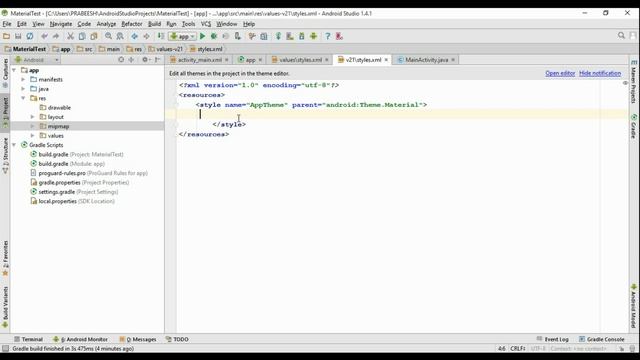
Task: Click the project panel settings gear
Action: coord(145,60)
